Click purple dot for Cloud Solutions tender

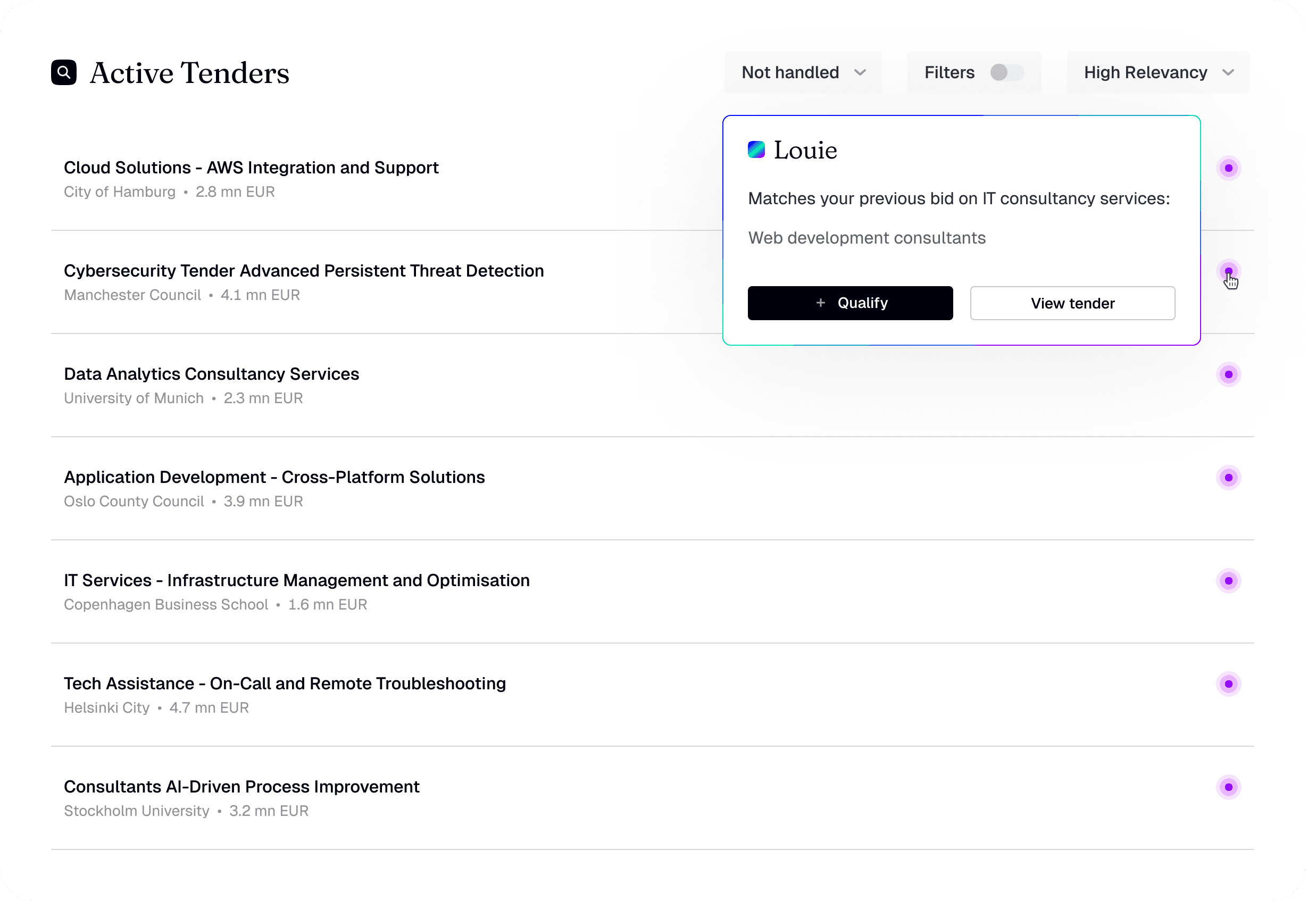[1228, 168]
